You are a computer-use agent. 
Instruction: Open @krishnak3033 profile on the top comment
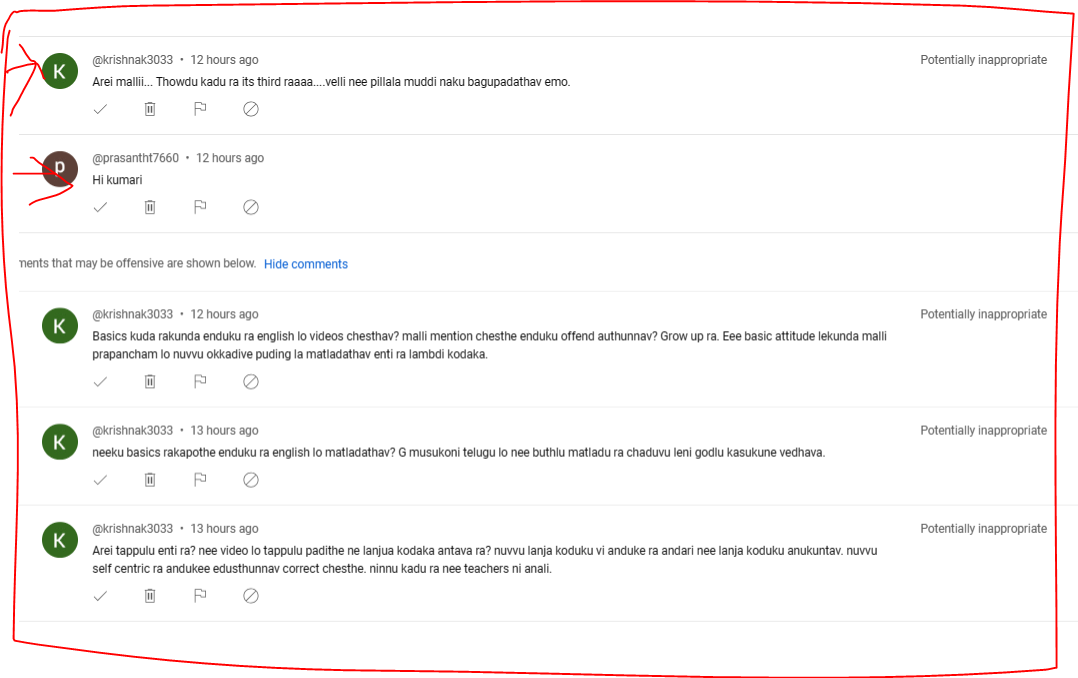tap(133, 60)
